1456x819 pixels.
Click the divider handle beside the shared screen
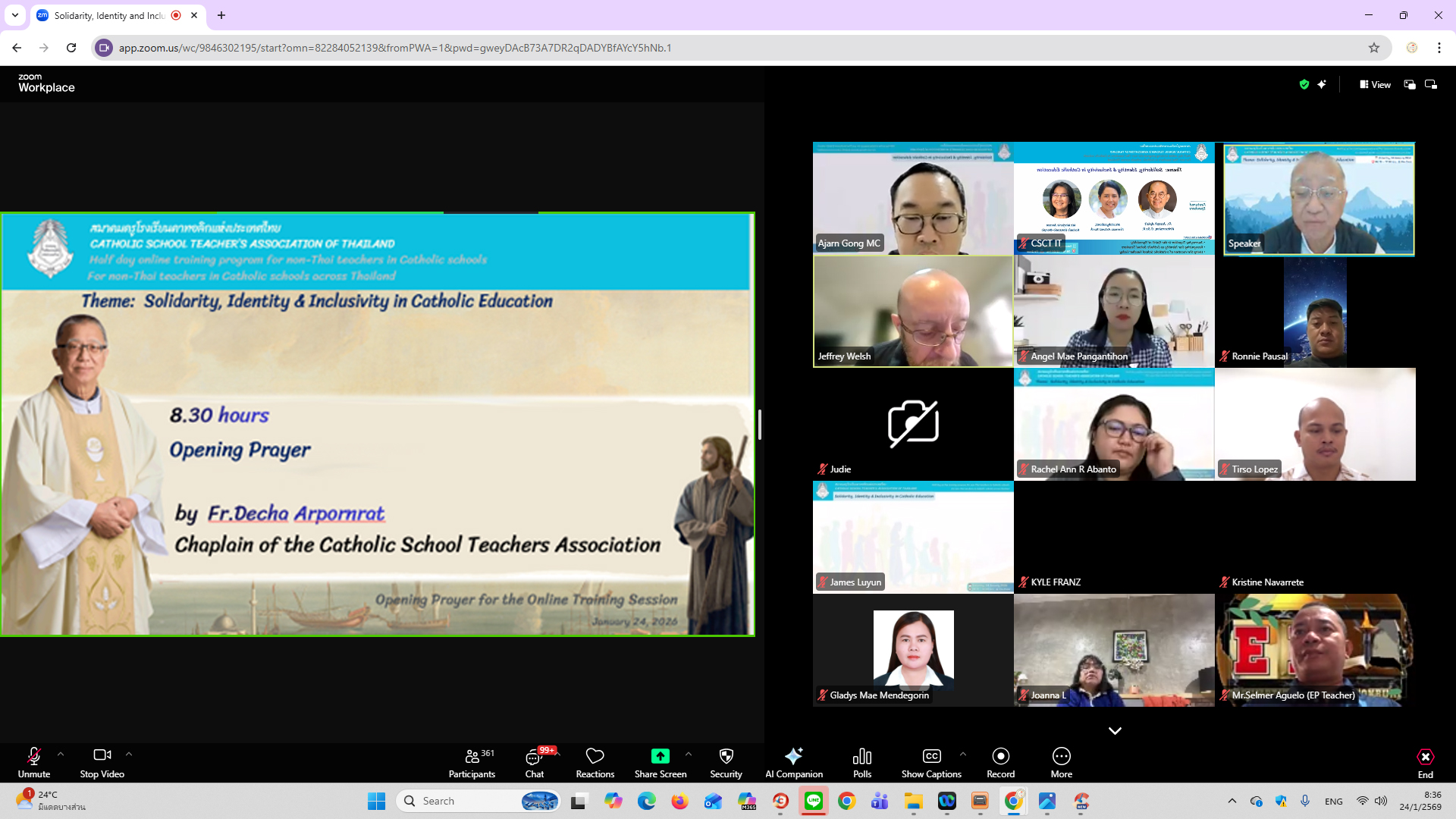click(759, 424)
